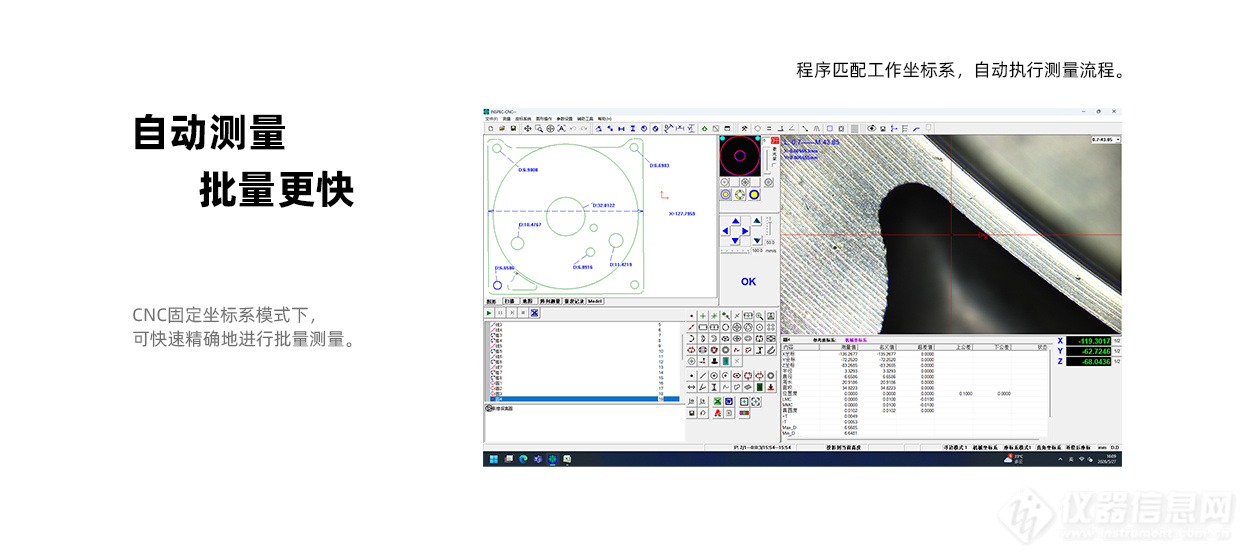Click the eye icon above video
Image resolution: width=1250 pixels, height=559 pixels.
click(x=872, y=129)
